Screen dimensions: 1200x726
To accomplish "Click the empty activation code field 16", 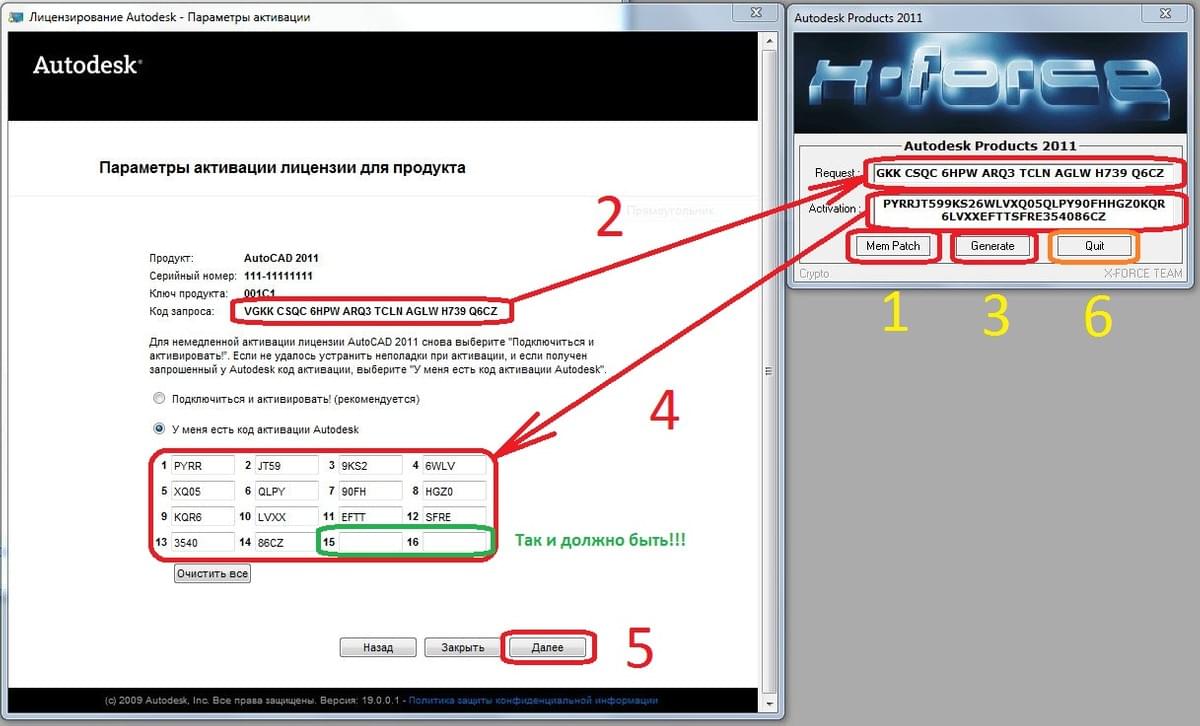I will (x=453, y=542).
